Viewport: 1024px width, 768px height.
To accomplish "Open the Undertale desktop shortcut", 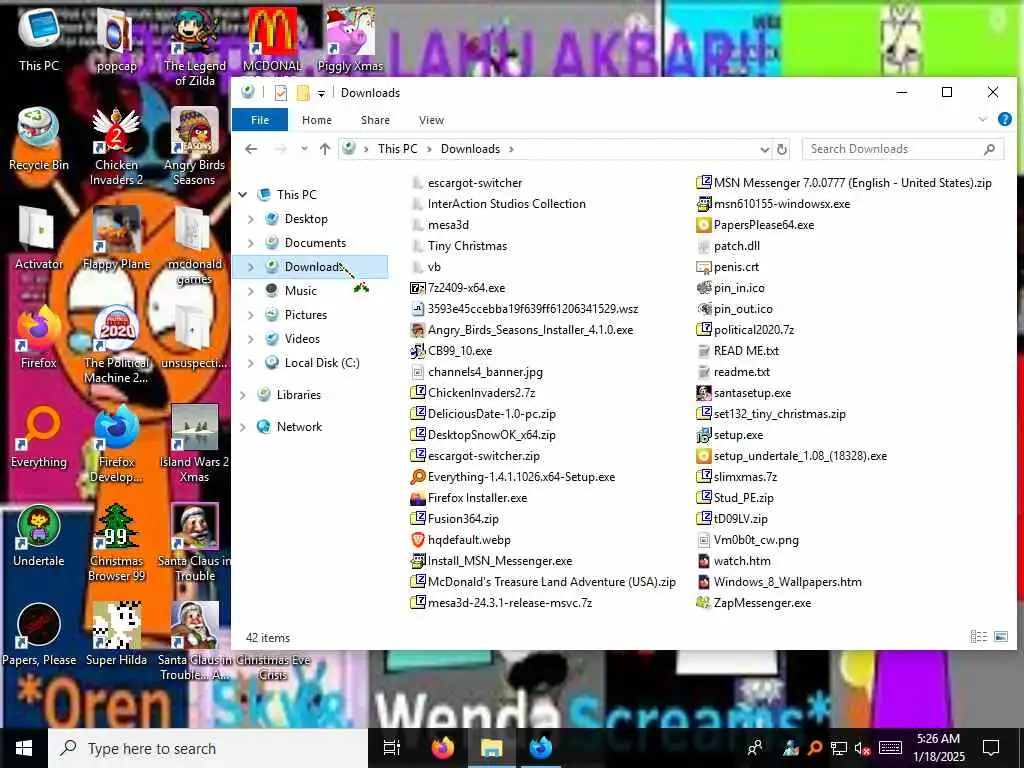I will tap(39, 536).
